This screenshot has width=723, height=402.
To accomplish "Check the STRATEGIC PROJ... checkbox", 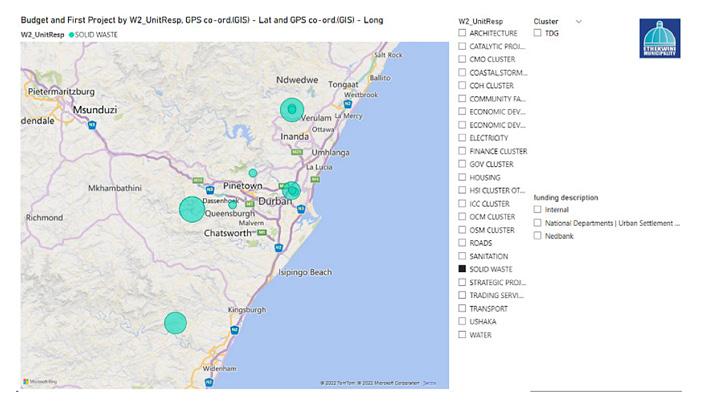I will click(x=462, y=282).
